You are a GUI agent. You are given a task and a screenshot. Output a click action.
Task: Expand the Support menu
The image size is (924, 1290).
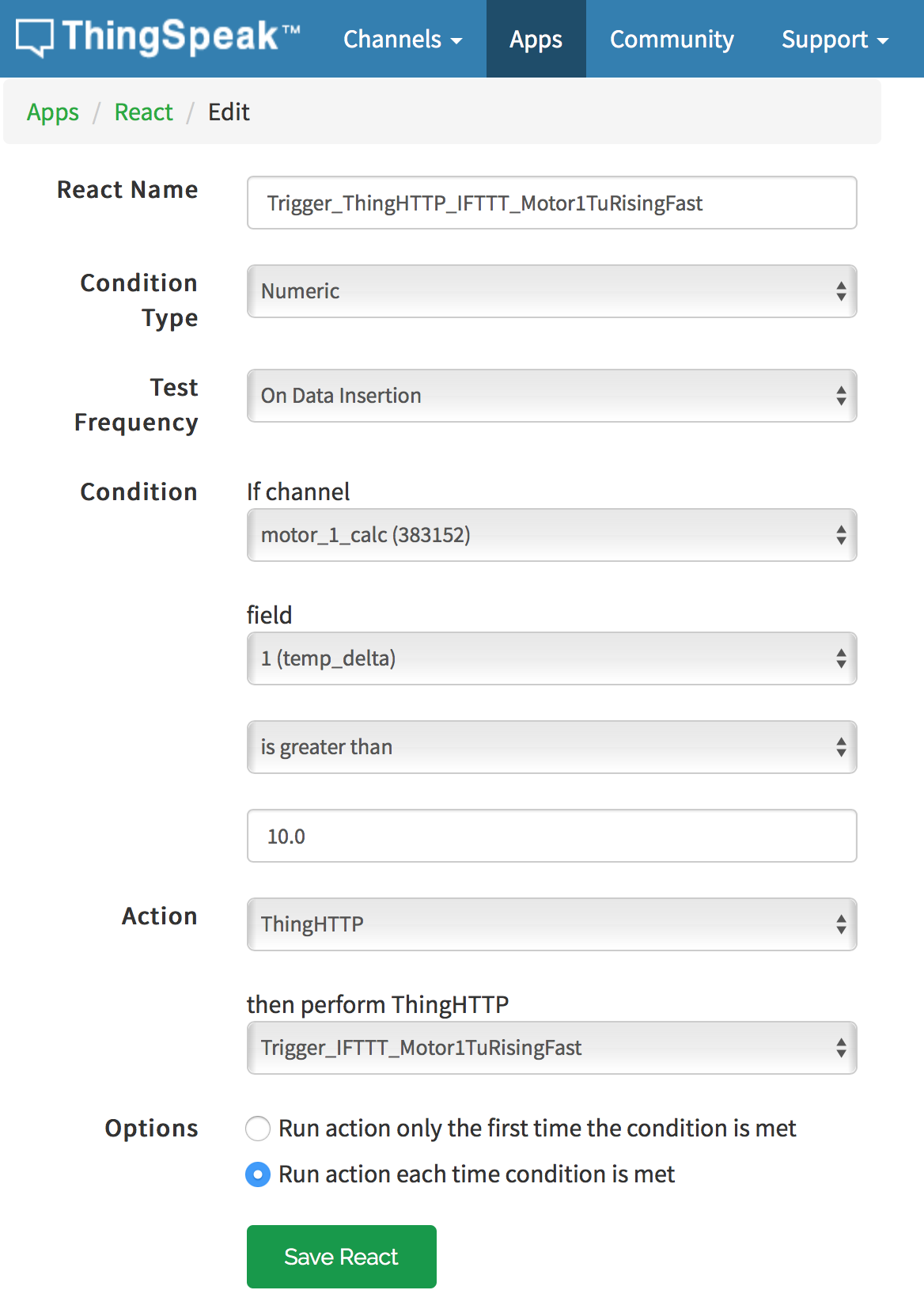pyautogui.click(x=835, y=40)
